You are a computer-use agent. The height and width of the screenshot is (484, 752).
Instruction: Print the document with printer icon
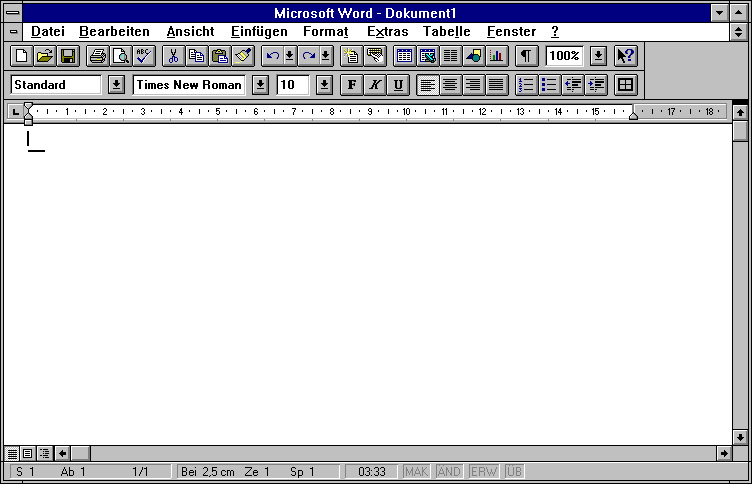pos(98,56)
